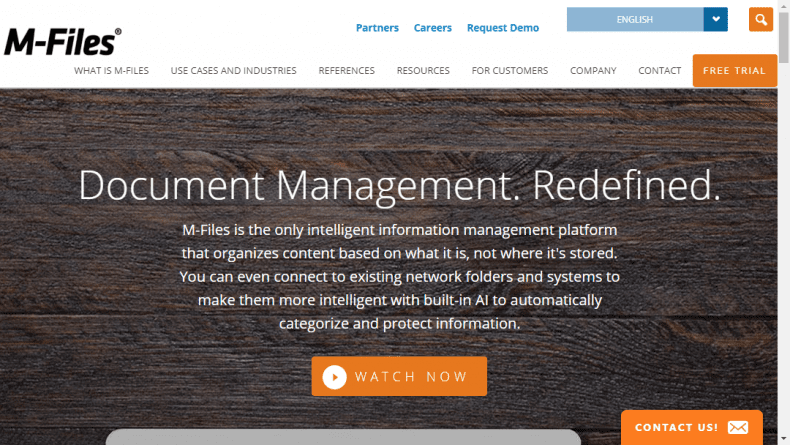Select Contact in the navigation bar
Image resolution: width=790 pixels, height=445 pixels.
659,71
